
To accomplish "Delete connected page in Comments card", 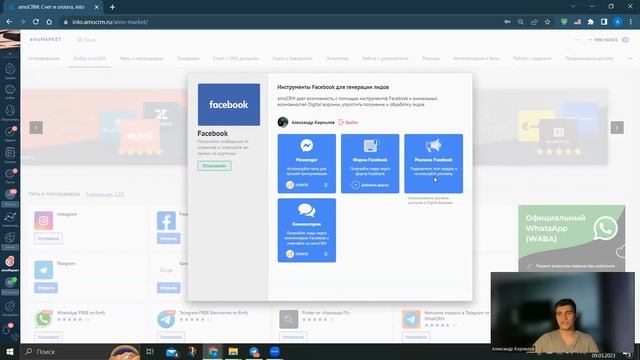I will 326,254.
